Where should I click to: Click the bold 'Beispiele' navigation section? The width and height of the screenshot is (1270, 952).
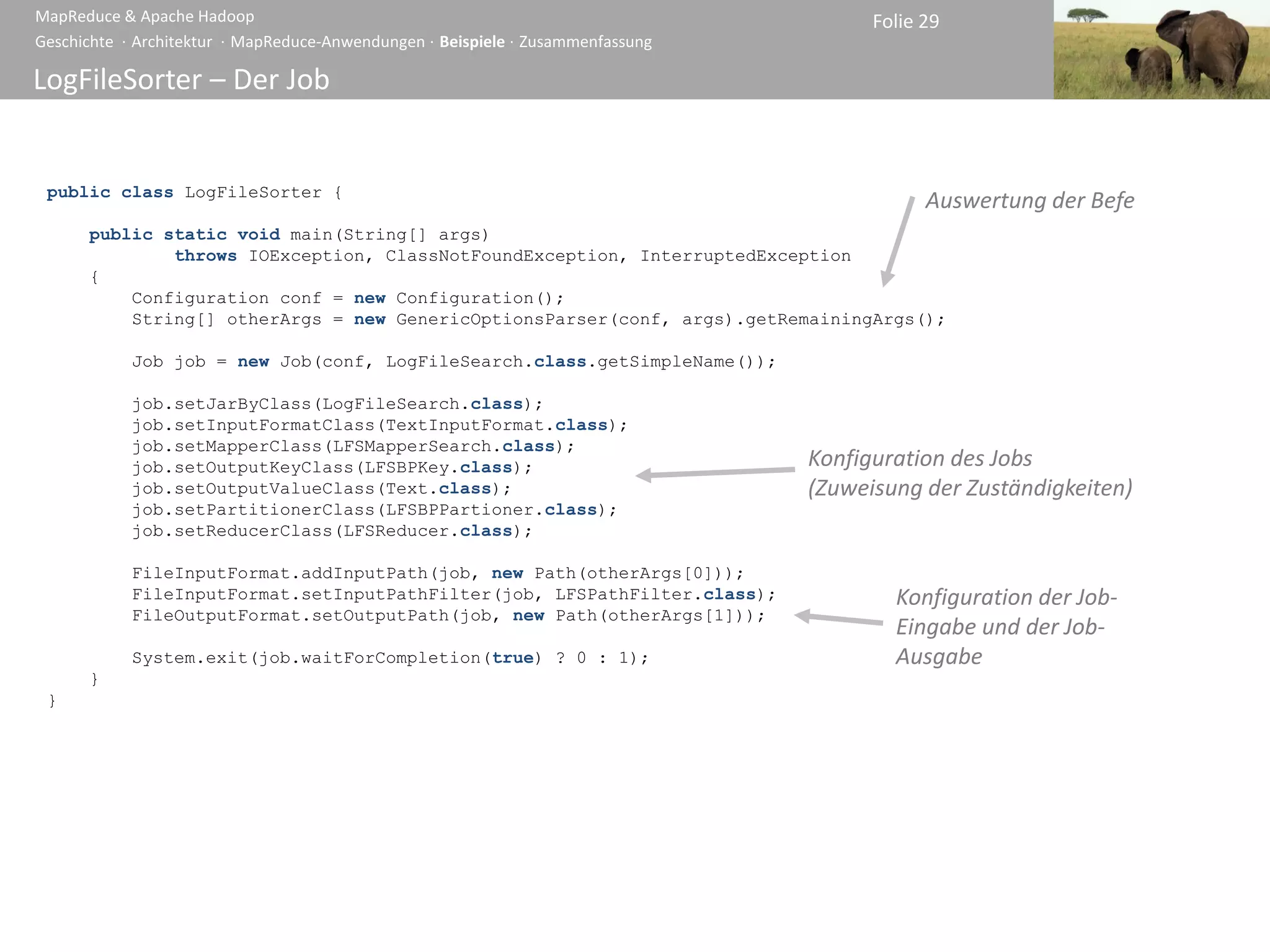coord(472,42)
